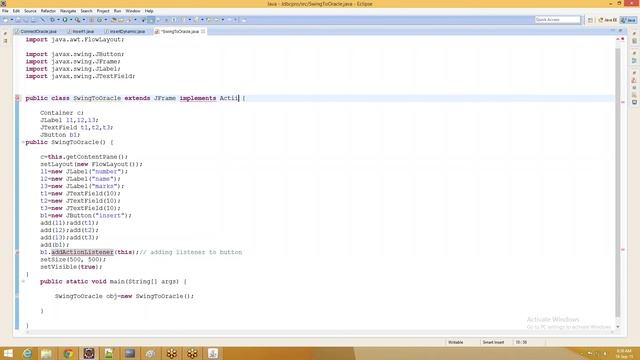Open the Window menu
Viewport: 640px width, 360px height.
point(133,11)
